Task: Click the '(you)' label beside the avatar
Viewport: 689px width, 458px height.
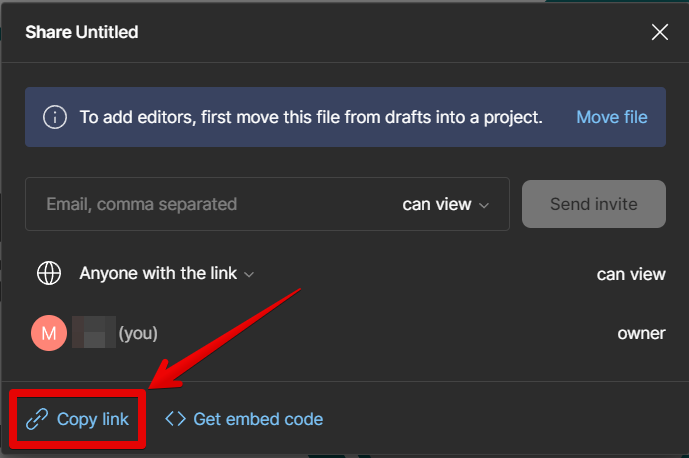Action: click(138, 333)
